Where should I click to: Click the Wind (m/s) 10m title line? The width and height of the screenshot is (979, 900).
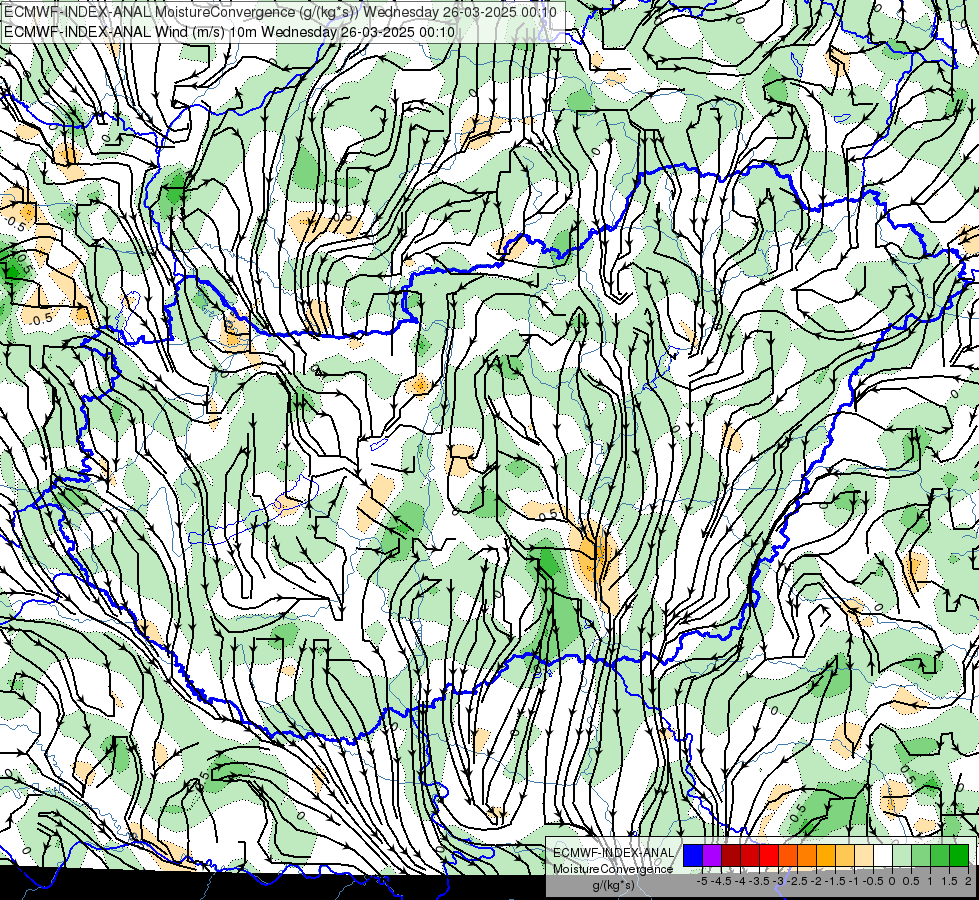(229, 32)
